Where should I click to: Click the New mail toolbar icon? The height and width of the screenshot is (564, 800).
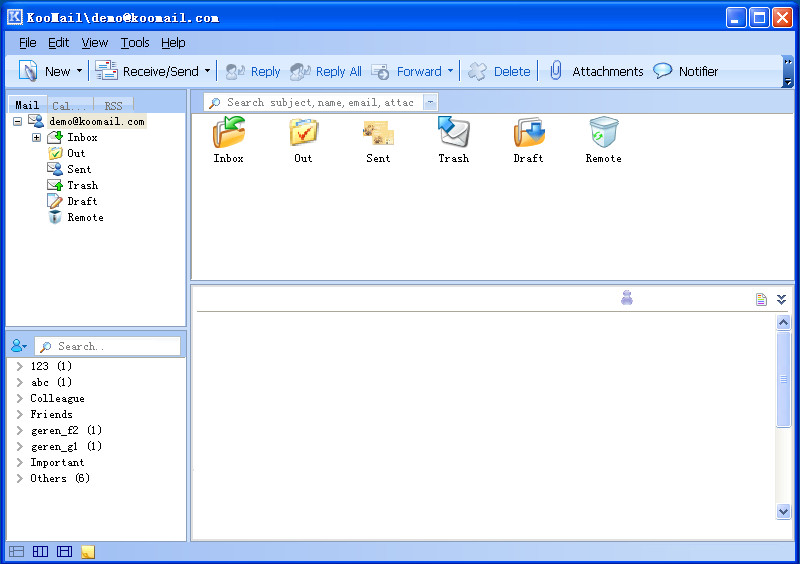[28, 71]
